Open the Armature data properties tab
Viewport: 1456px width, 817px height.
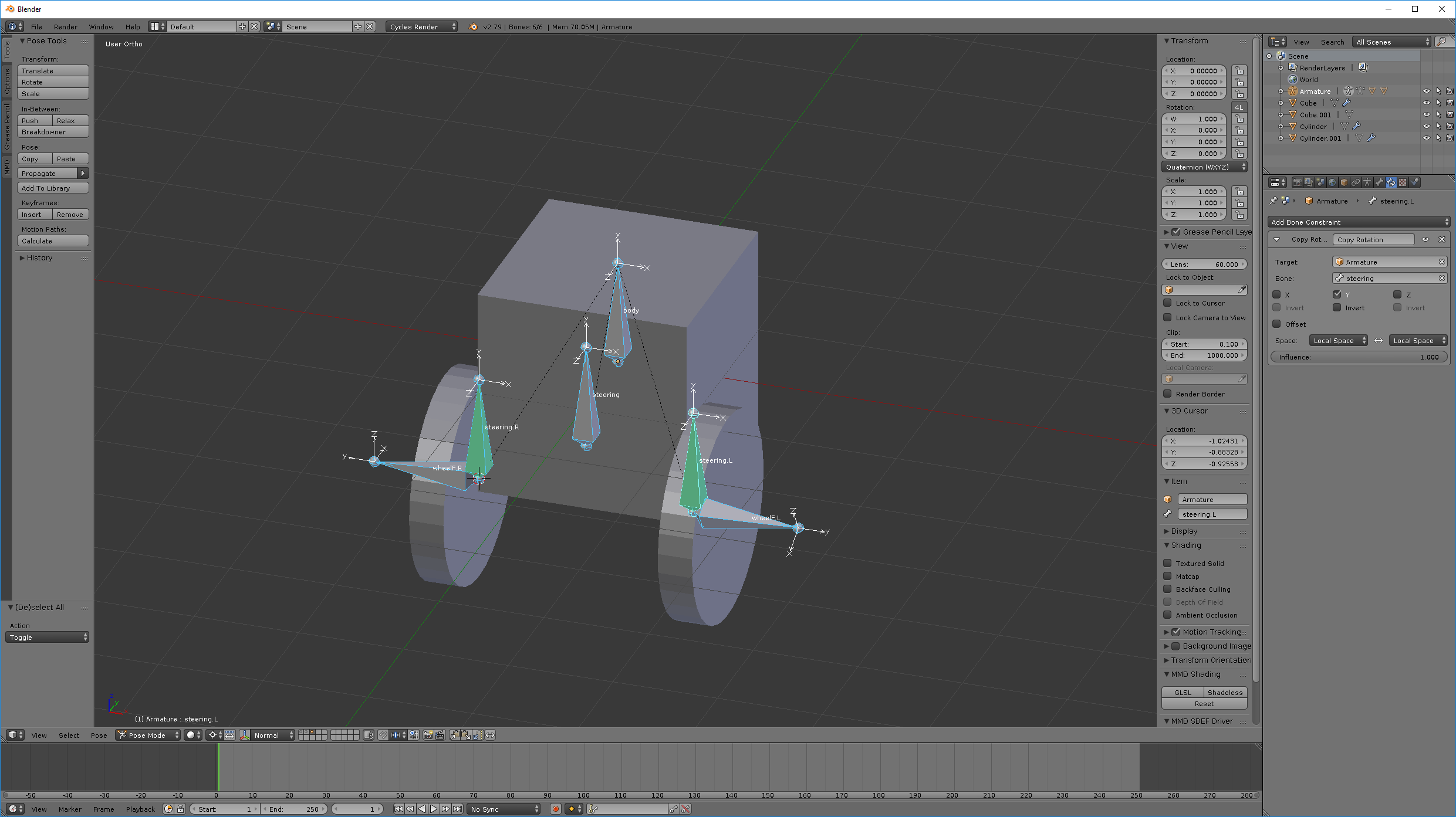point(1367,182)
